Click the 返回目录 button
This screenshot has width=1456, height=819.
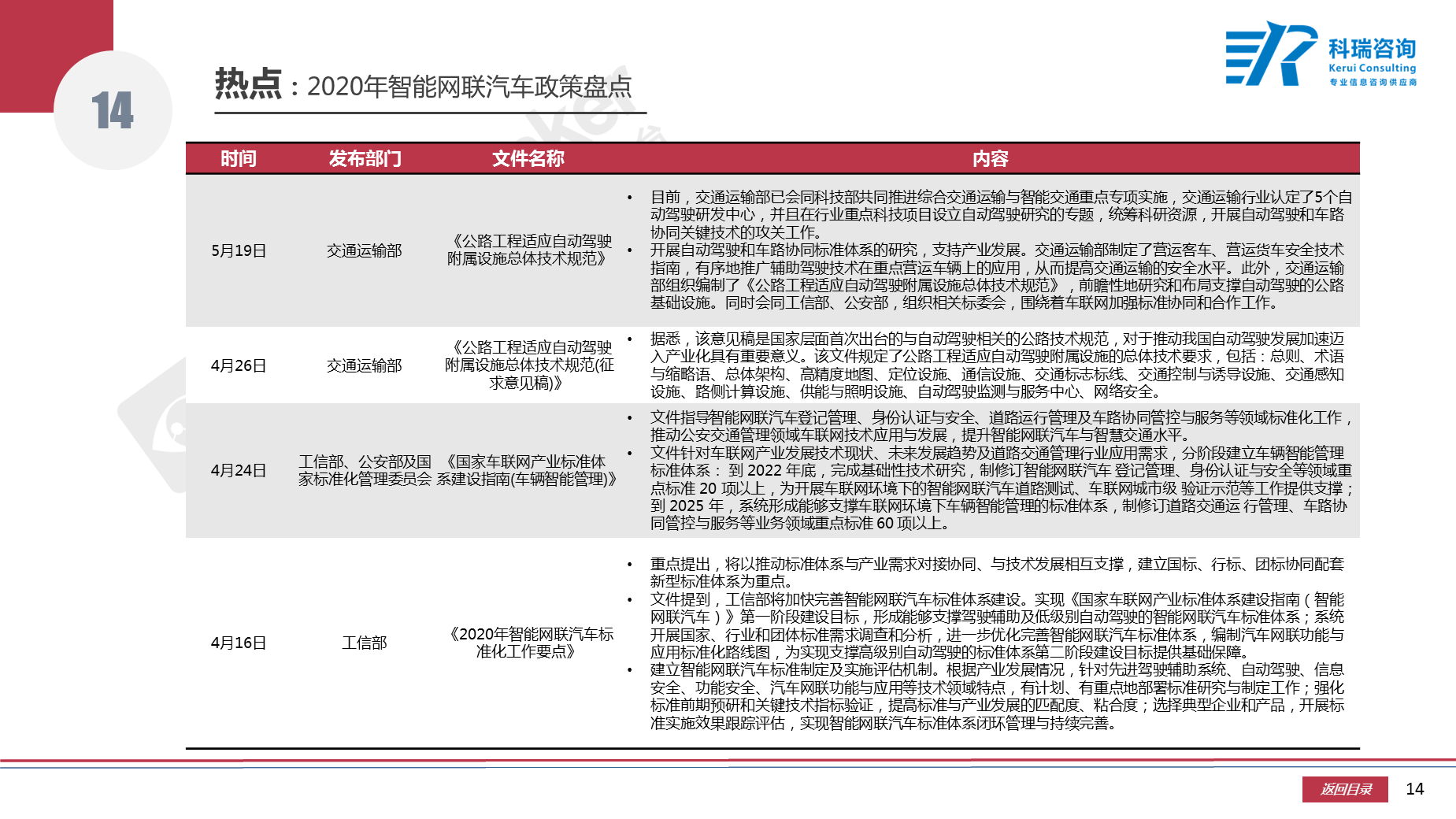pos(1347,789)
